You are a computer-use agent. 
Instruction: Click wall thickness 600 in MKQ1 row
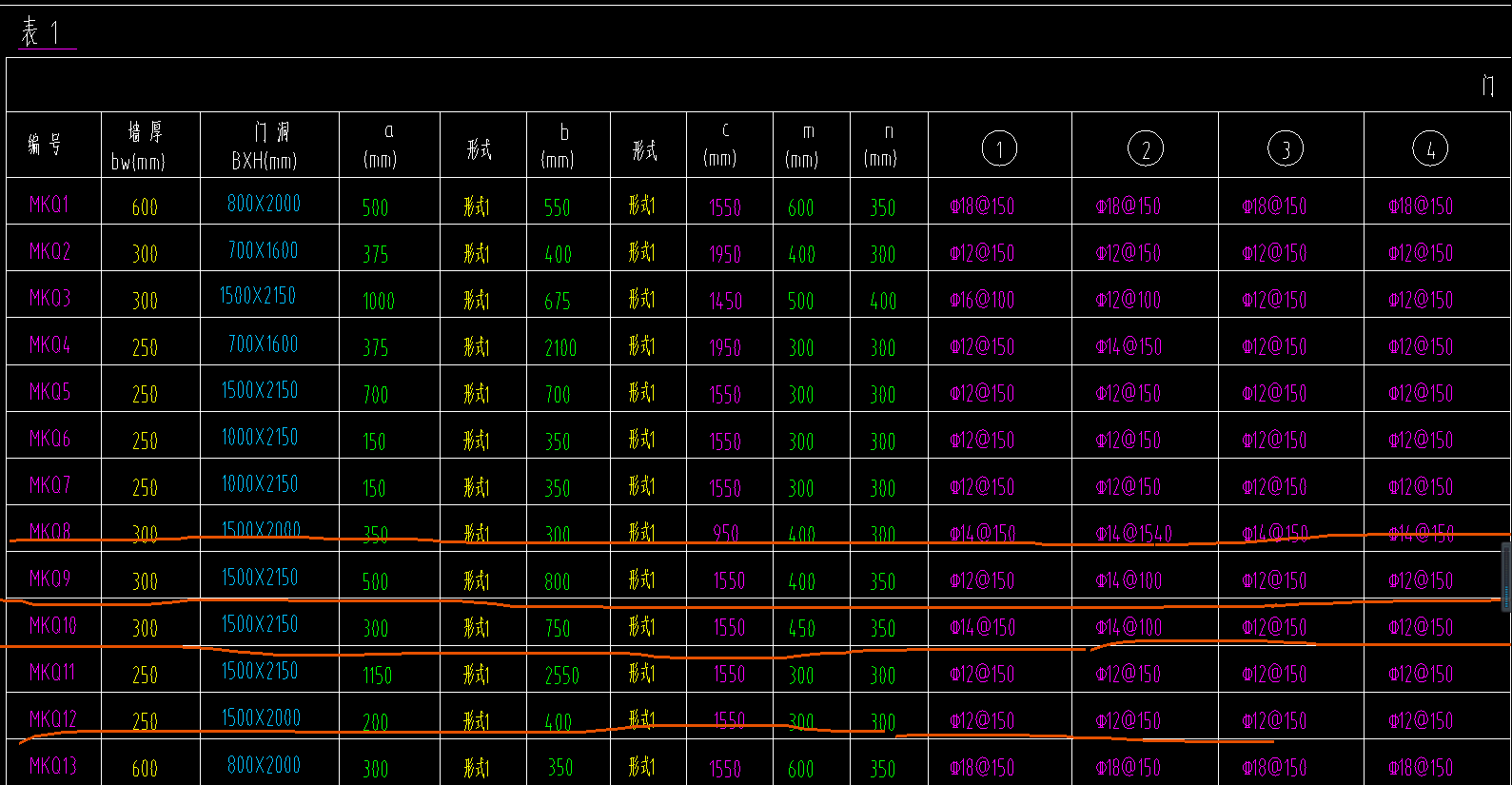coord(145,206)
